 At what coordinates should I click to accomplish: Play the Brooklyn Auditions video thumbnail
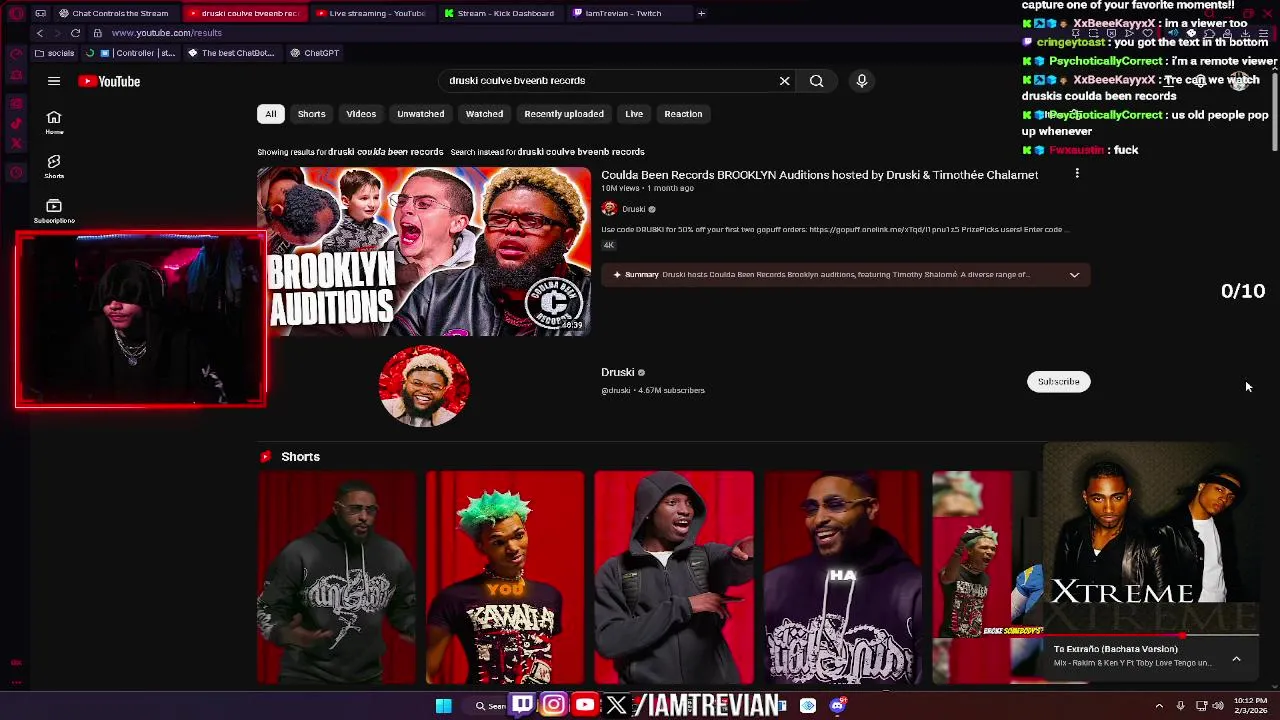(424, 251)
